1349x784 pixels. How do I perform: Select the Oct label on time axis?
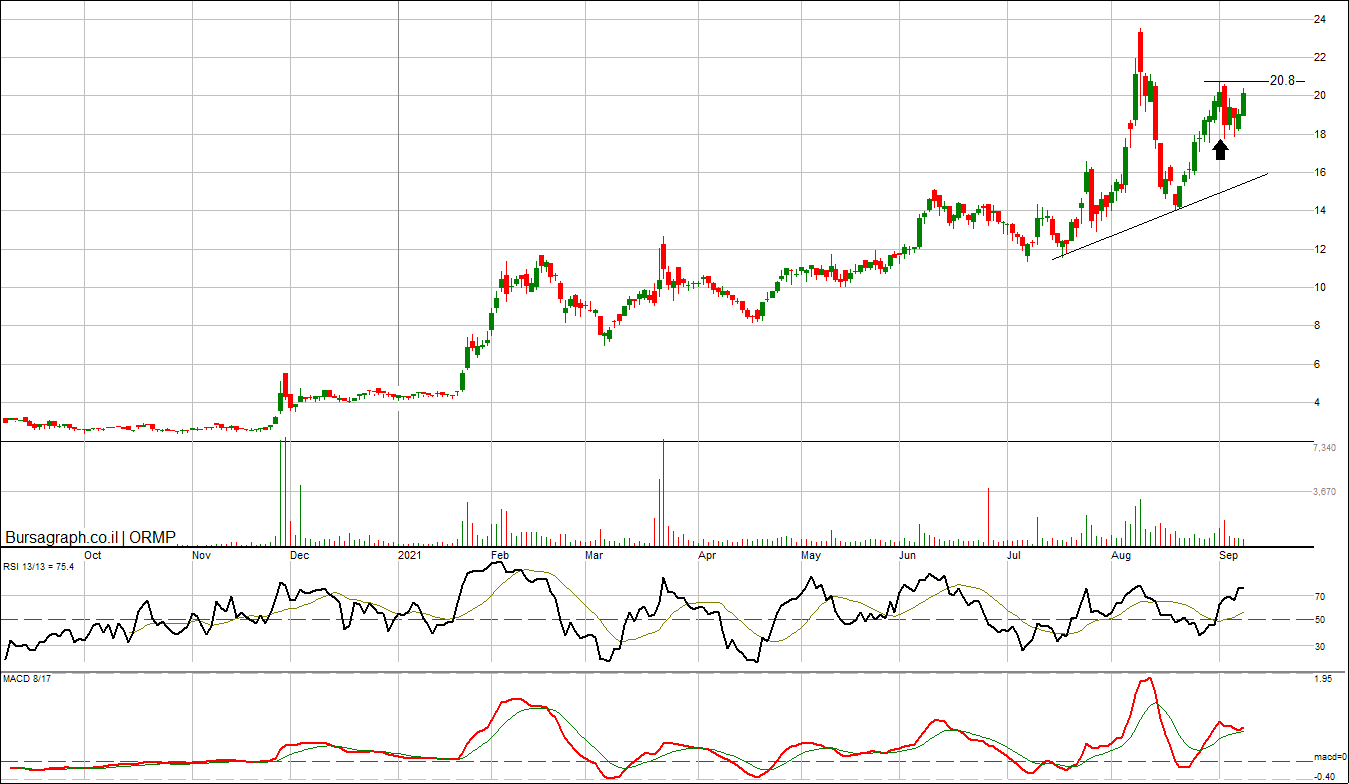(x=92, y=554)
